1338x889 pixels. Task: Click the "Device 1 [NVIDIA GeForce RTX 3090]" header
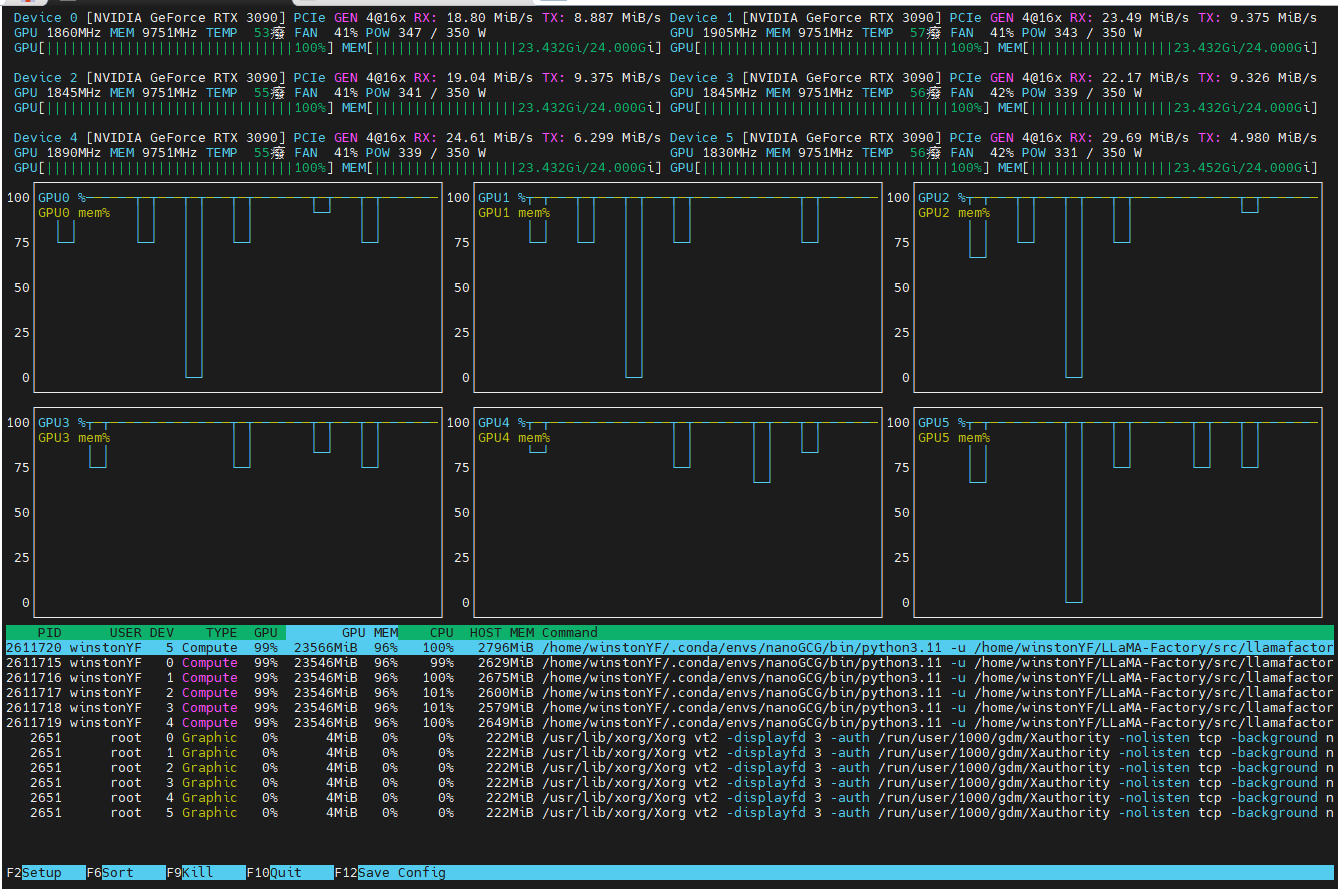click(806, 18)
